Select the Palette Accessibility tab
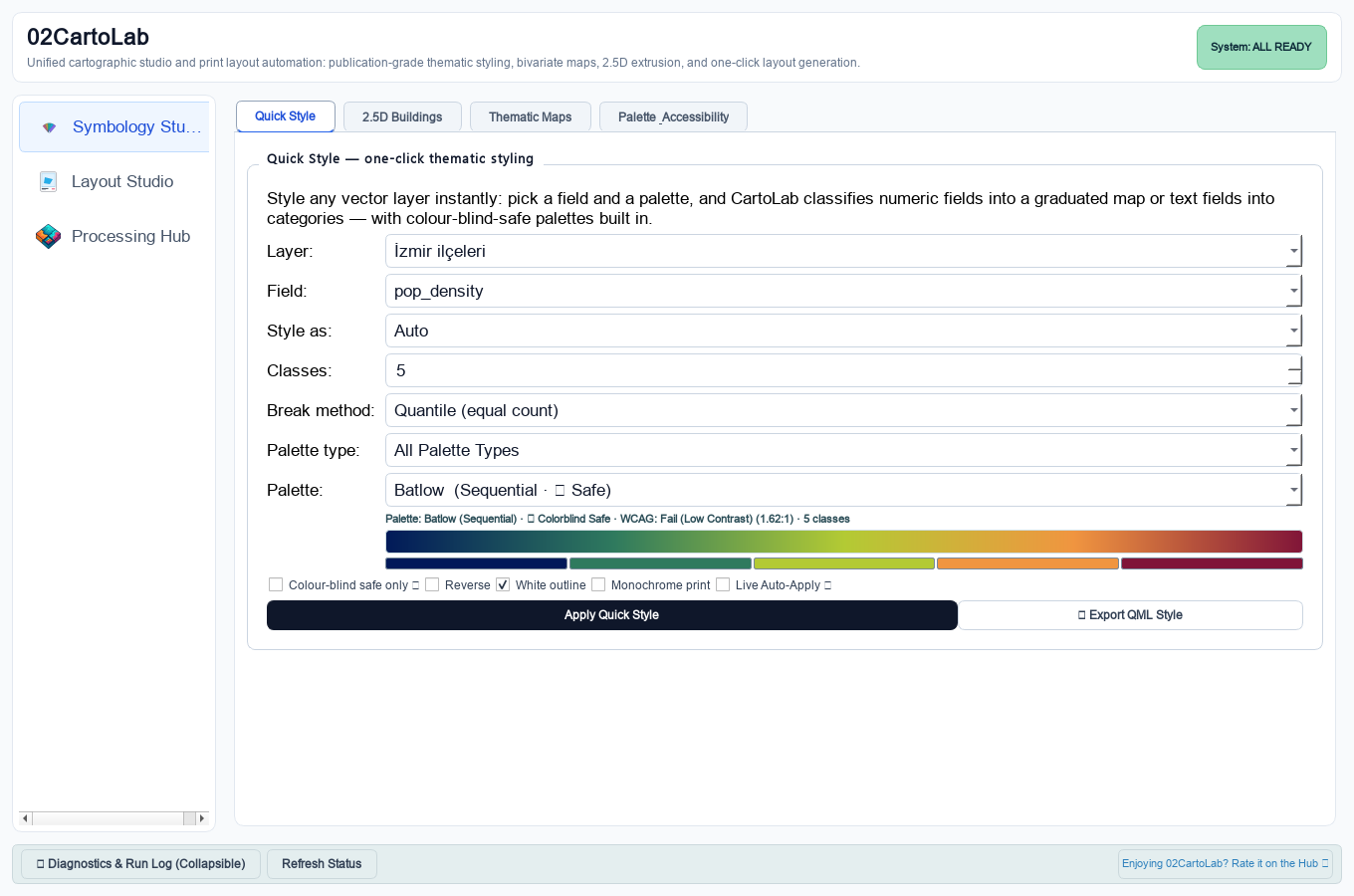 tap(673, 116)
